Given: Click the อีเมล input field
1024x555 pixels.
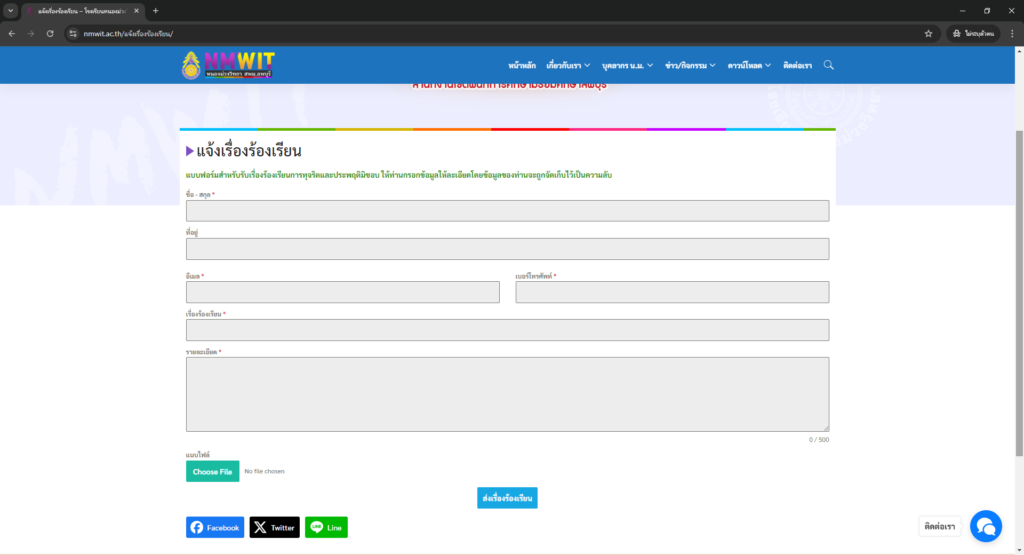Looking at the screenshot, I should pyautogui.click(x=343, y=292).
